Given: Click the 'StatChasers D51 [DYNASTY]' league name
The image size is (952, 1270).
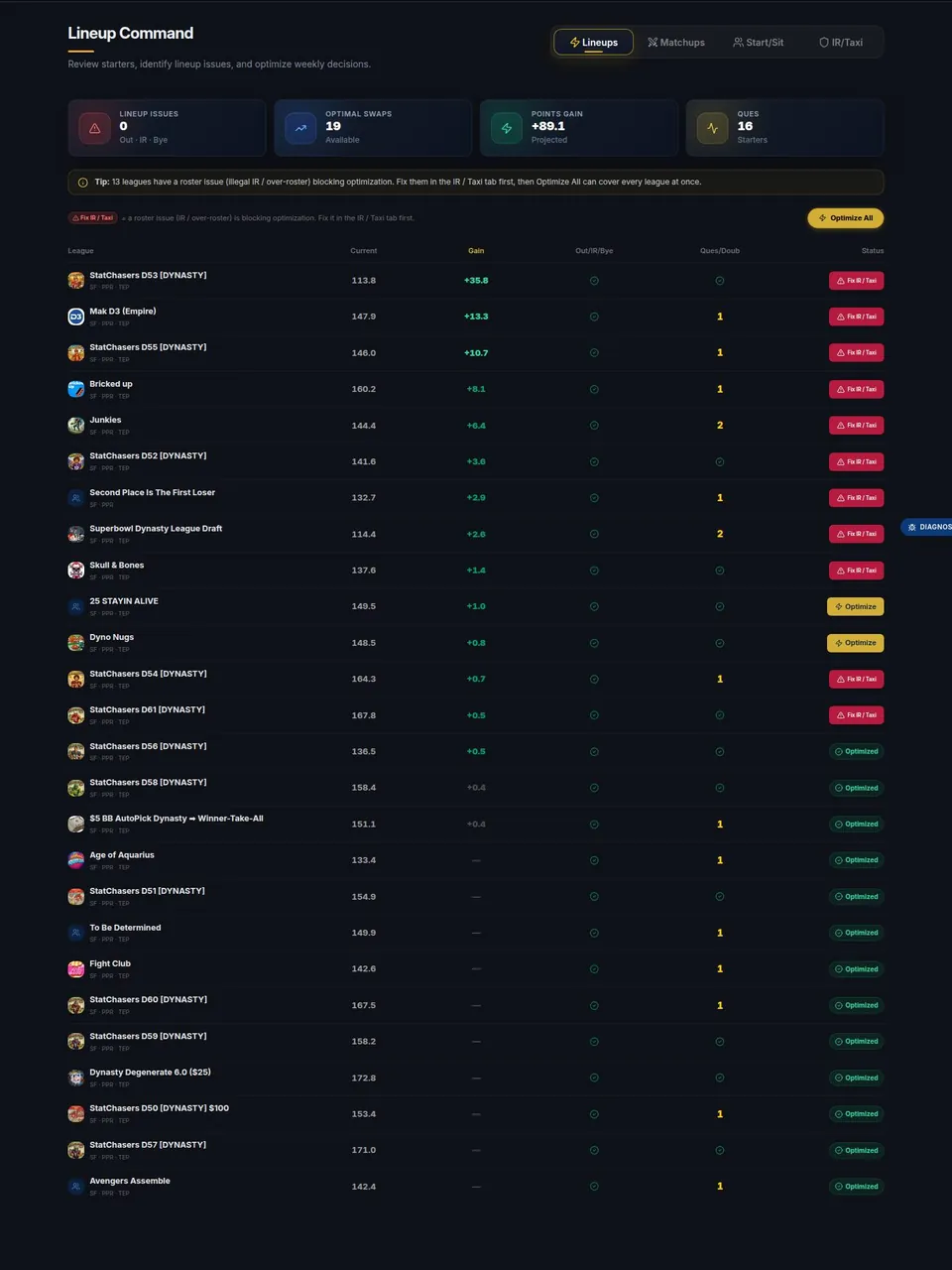Looking at the screenshot, I should 147,891.
